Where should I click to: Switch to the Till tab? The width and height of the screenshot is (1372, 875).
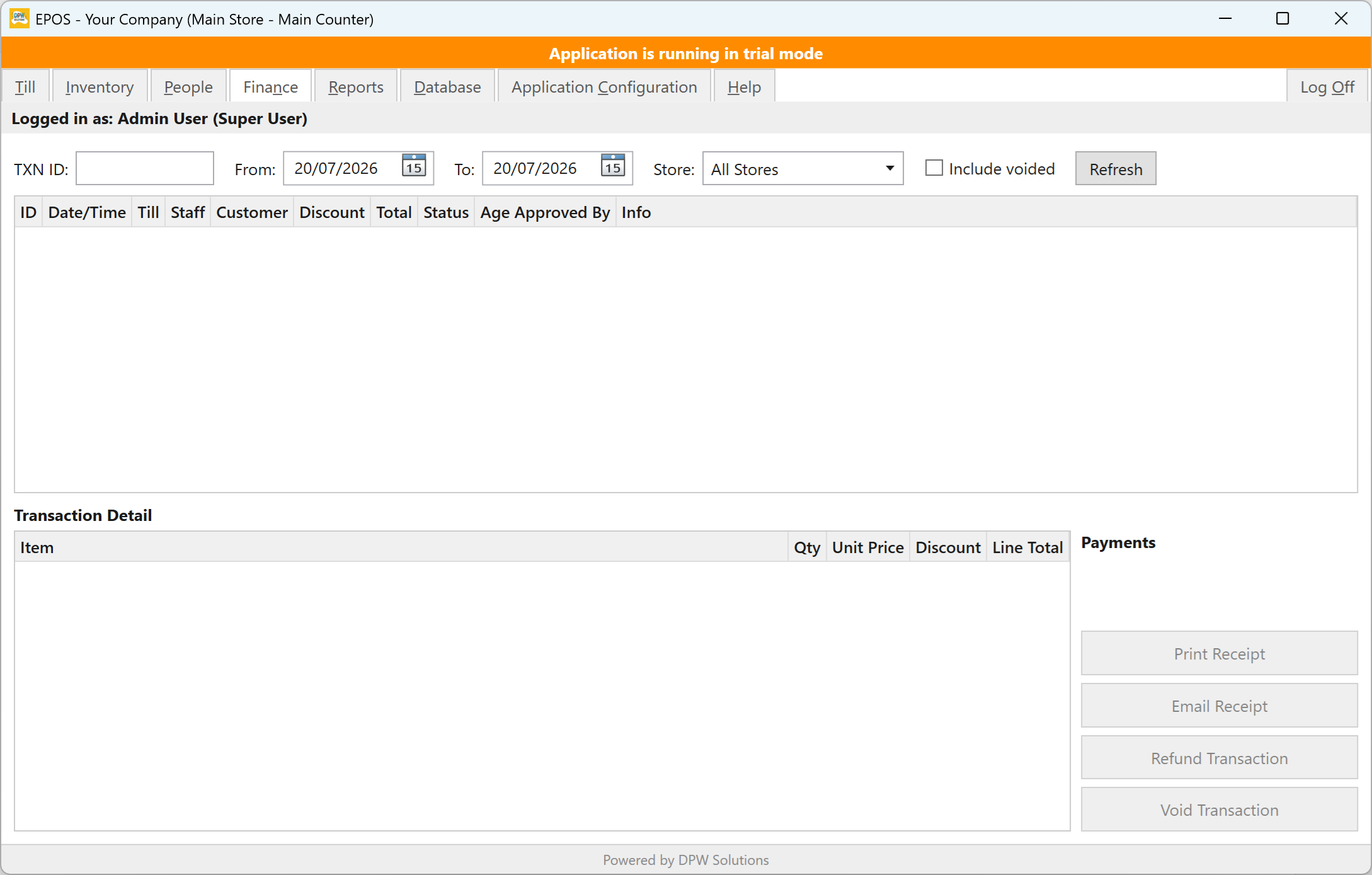point(25,86)
